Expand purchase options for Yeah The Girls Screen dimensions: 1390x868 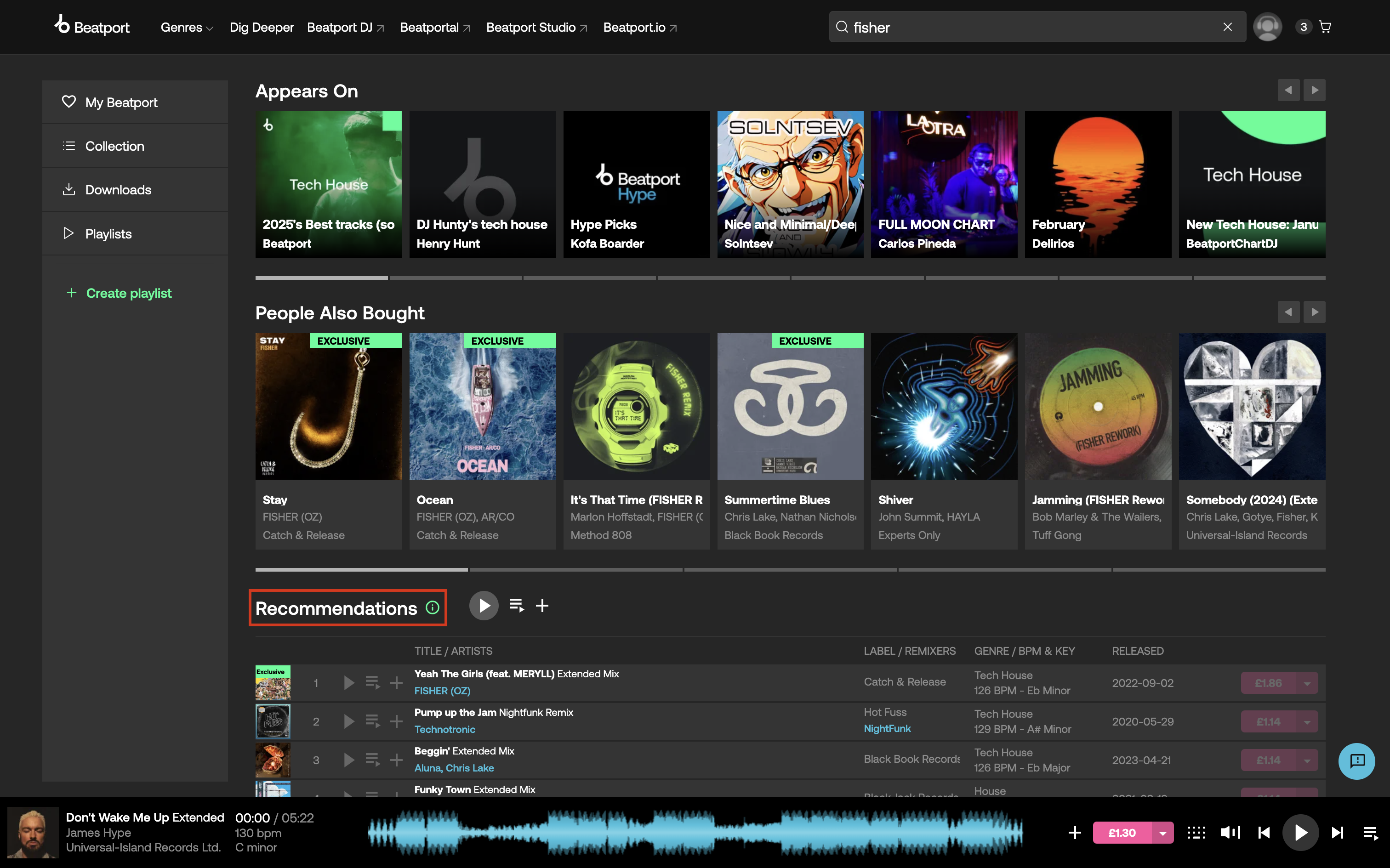1307,683
